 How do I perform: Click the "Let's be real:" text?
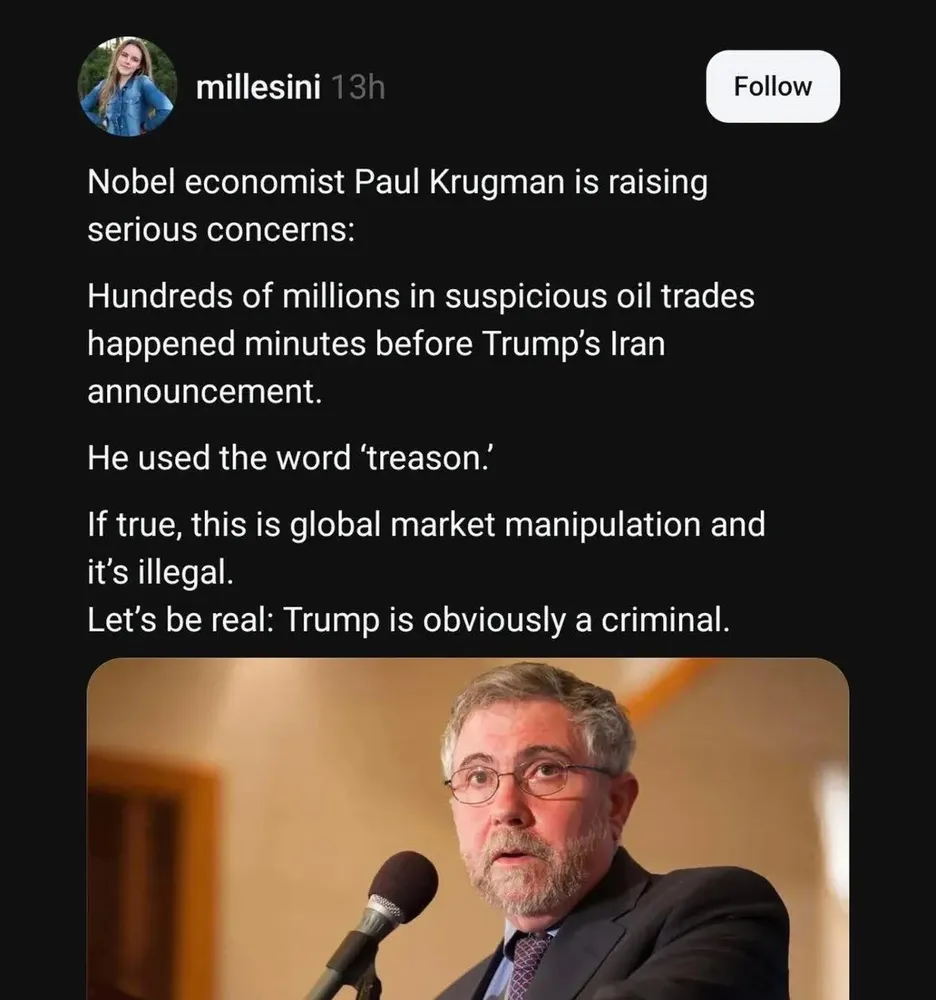point(180,620)
